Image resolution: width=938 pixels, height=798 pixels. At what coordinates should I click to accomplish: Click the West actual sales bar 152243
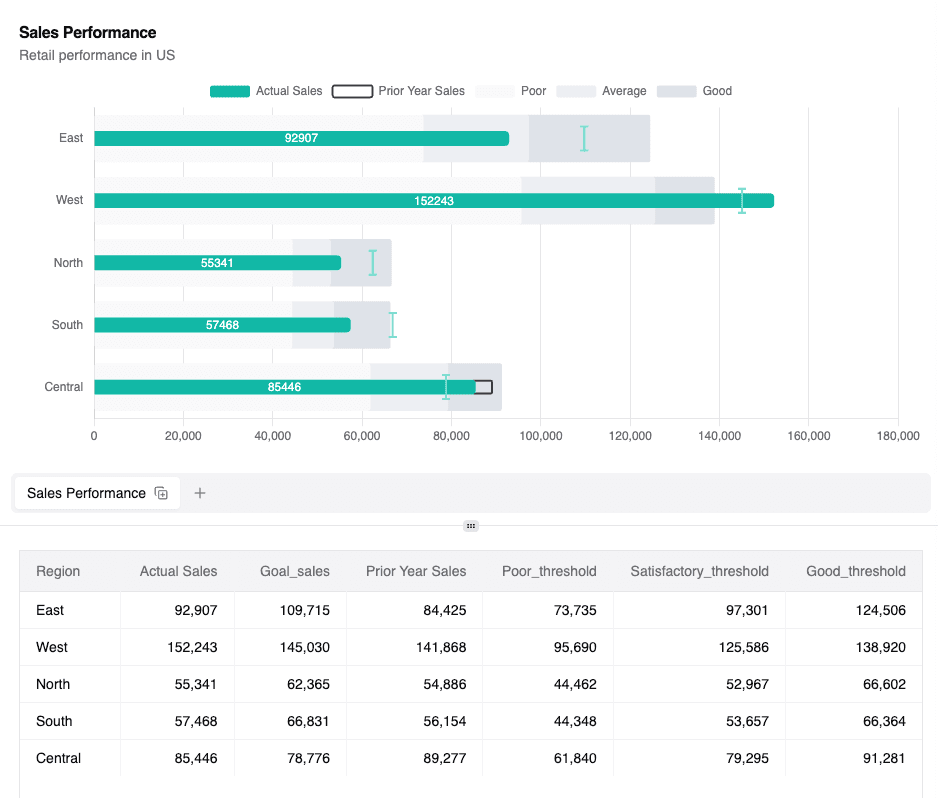(x=434, y=201)
